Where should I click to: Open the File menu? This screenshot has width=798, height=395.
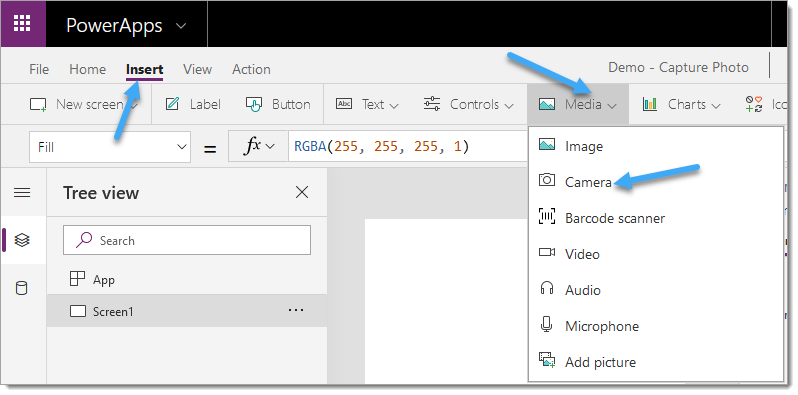click(x=39, y=69)
